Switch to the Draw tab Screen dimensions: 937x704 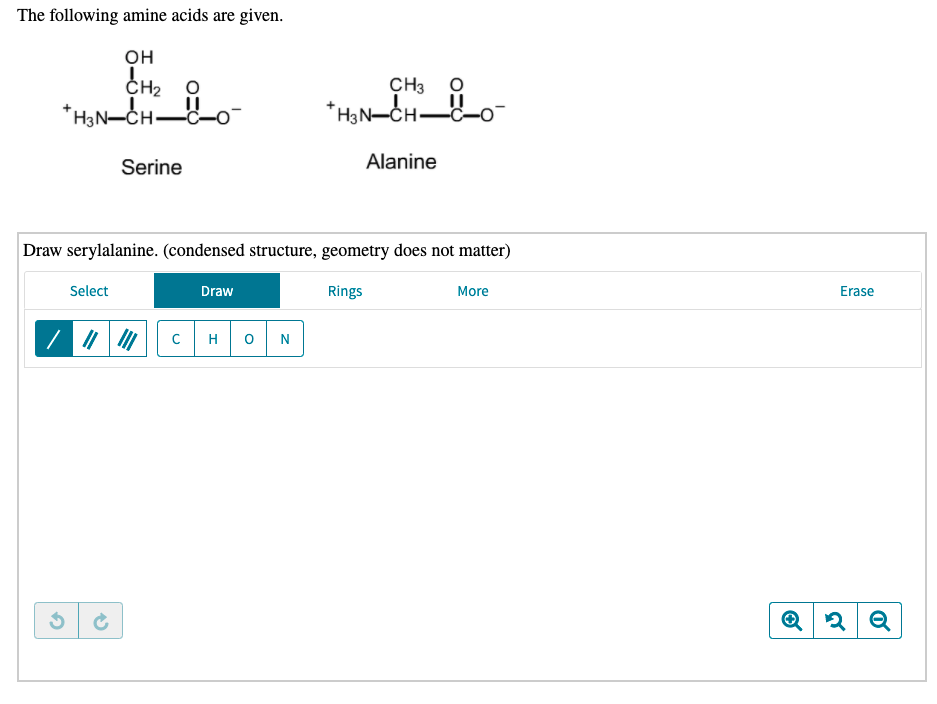point(217,291)
